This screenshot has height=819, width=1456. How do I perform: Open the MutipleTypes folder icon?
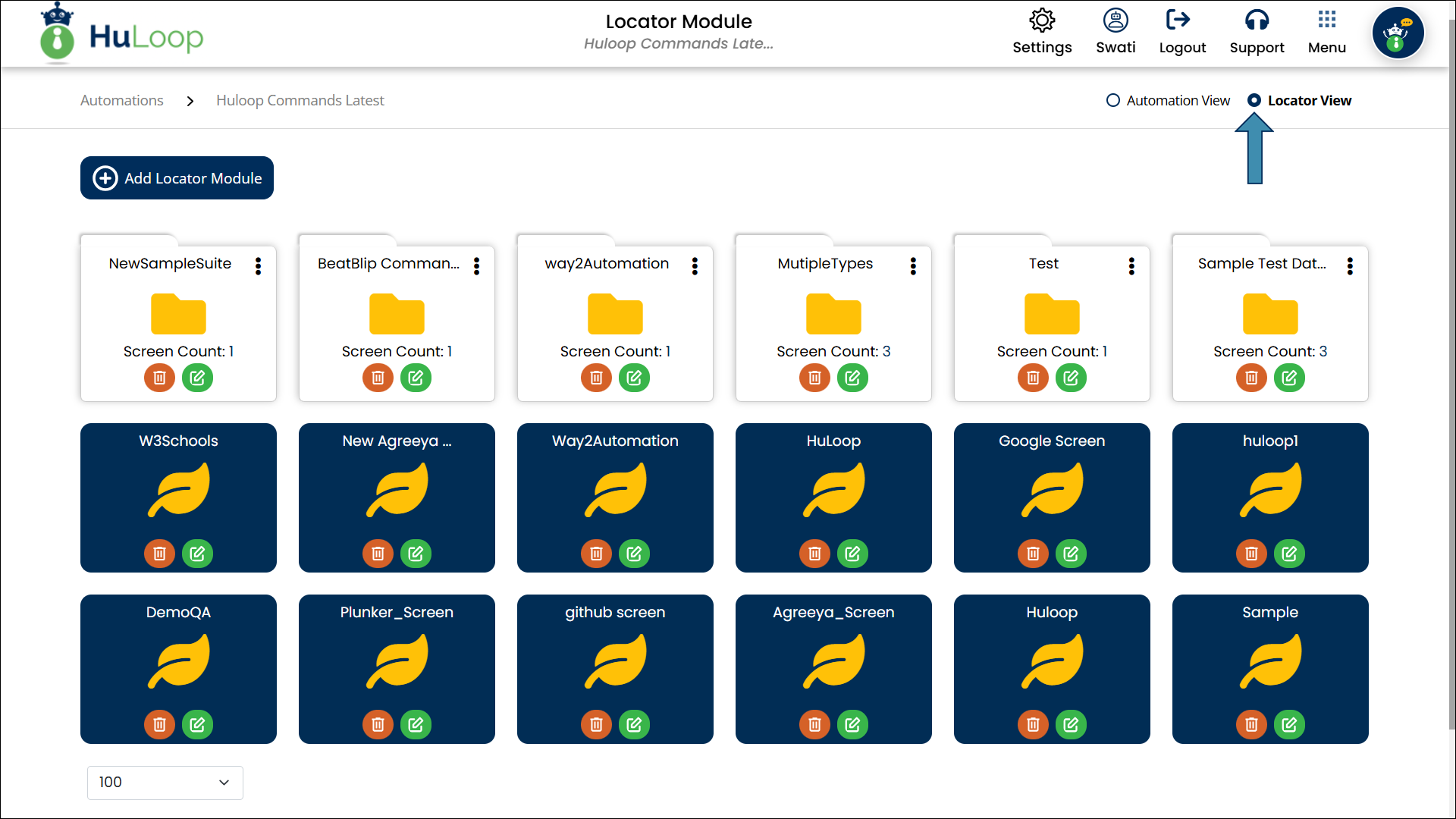click(833, 314)
